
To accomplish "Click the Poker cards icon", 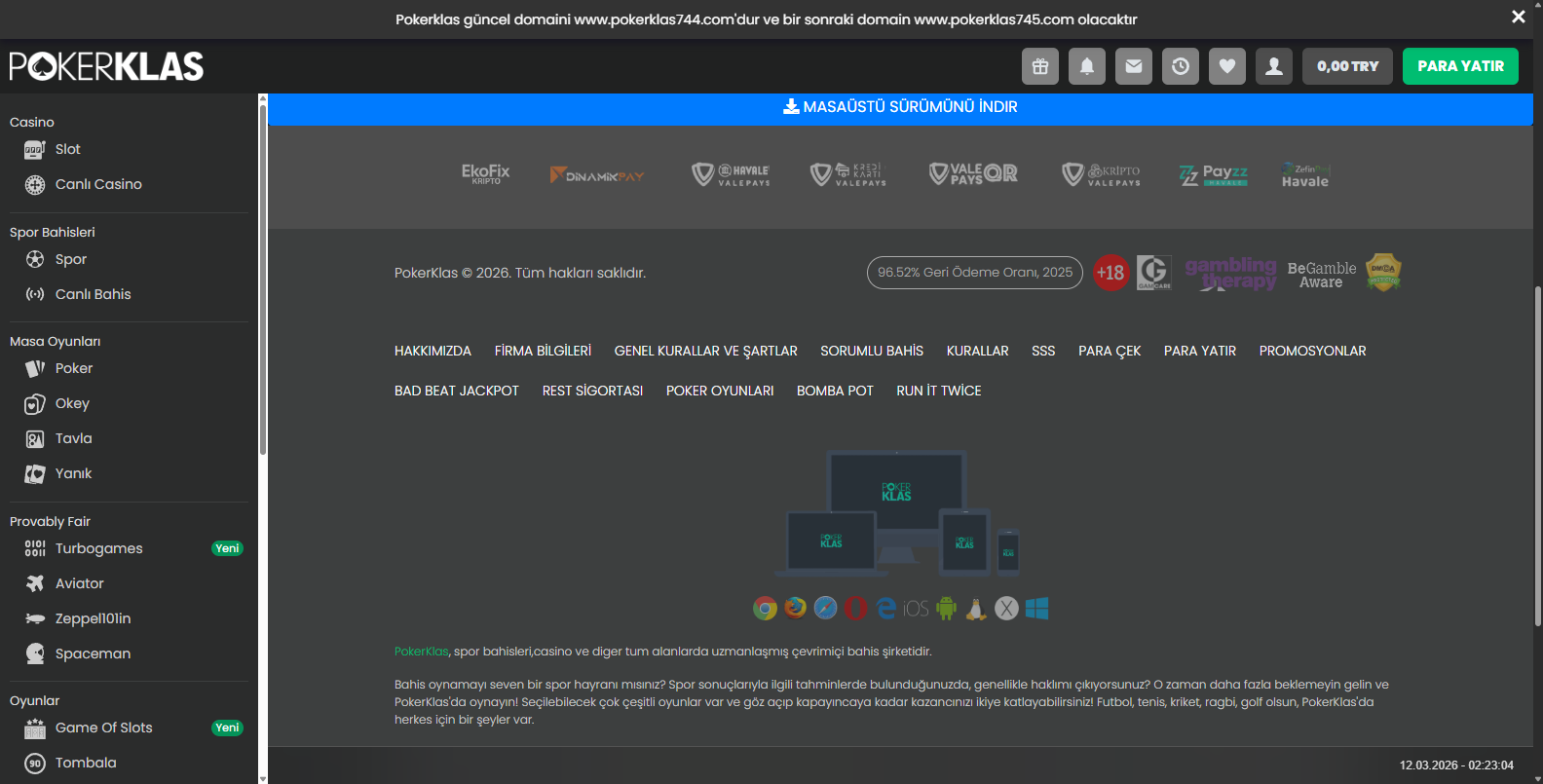I will [x=35, y=368].
